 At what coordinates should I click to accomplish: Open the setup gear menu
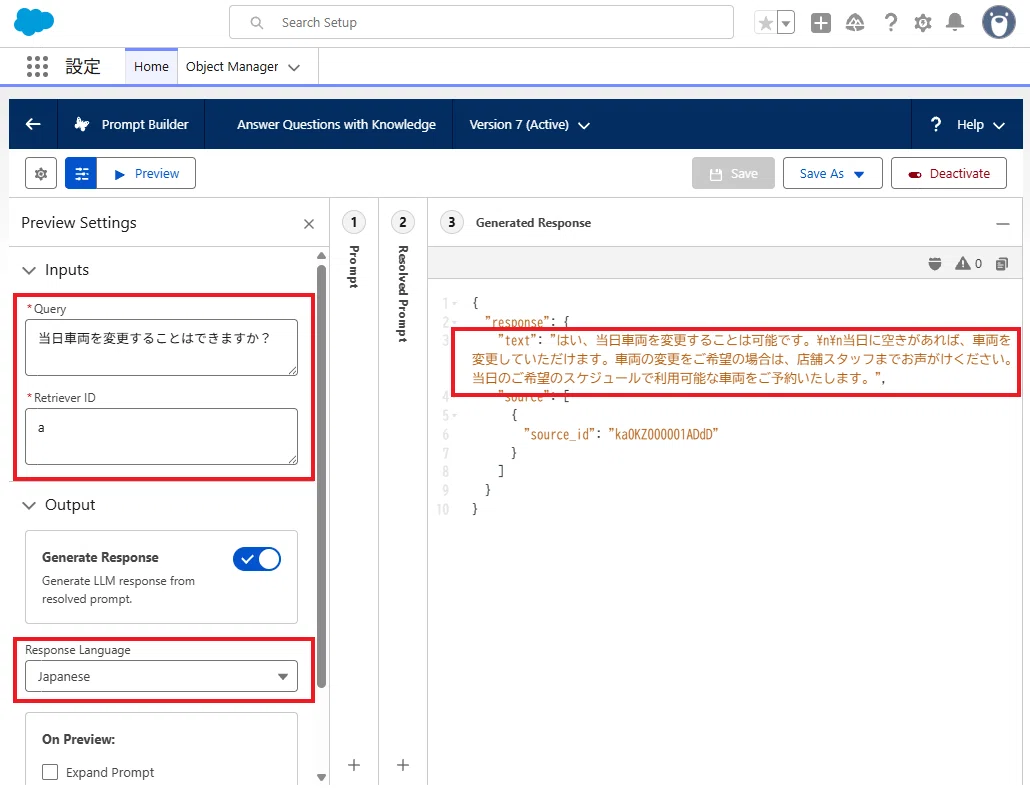tap(922, 24)
